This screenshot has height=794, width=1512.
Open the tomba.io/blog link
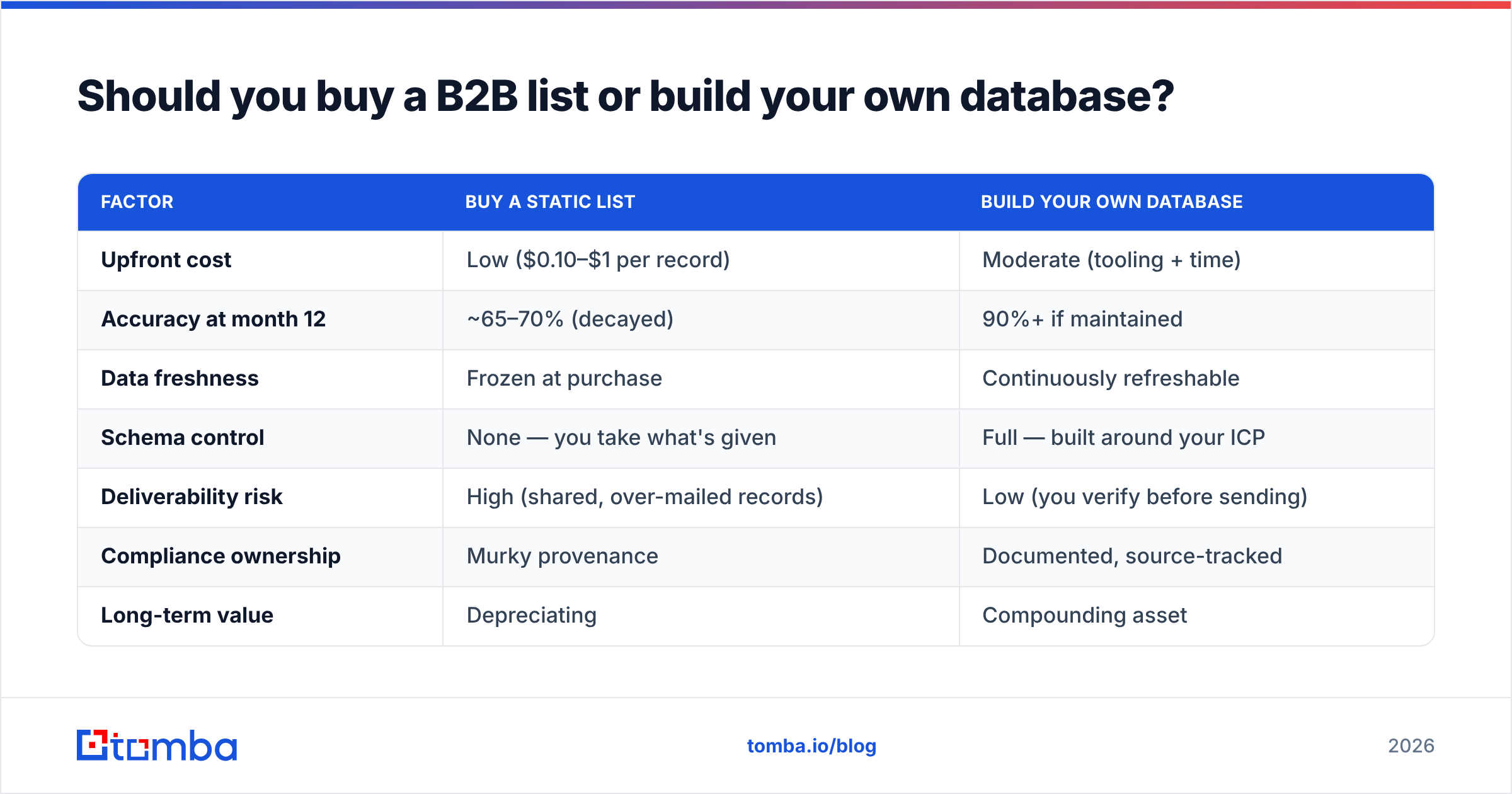coord(811,746)
